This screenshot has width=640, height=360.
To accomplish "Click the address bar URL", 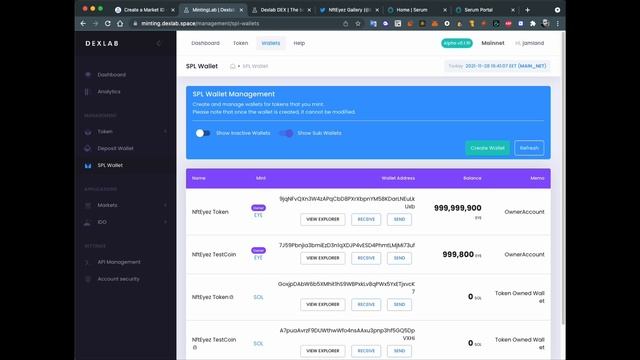I will coord(200,24).
